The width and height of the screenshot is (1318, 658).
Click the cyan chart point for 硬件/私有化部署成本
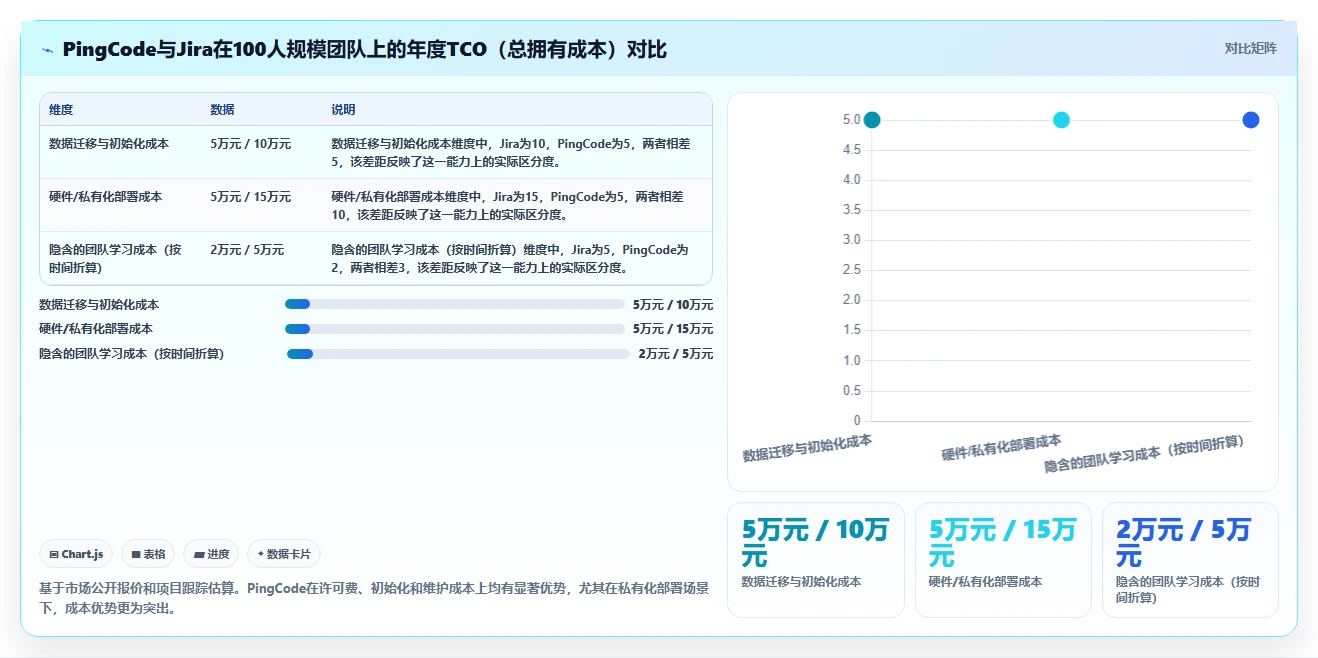pyautogui.click(x=1061, y=120)
